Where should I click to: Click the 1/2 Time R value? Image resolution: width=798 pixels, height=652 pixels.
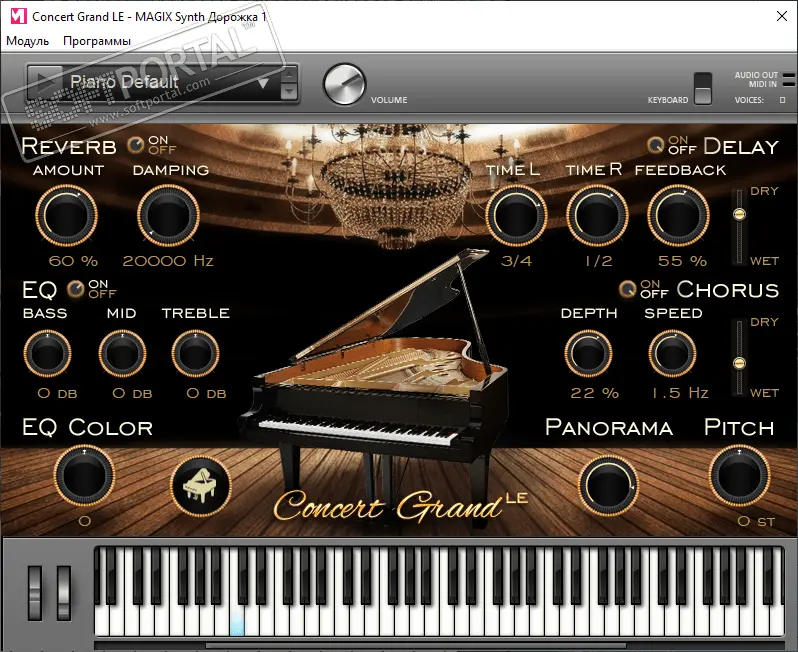[x=598, y=261]
